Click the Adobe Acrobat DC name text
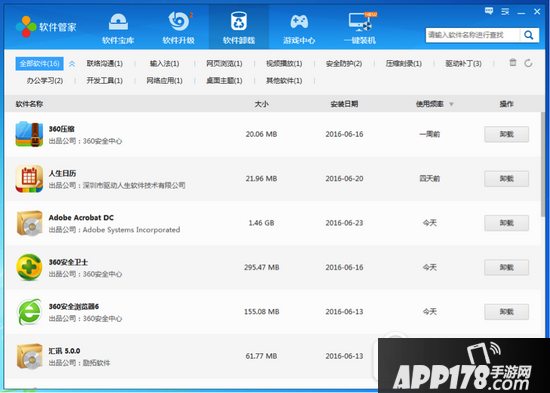 [81, 218]
